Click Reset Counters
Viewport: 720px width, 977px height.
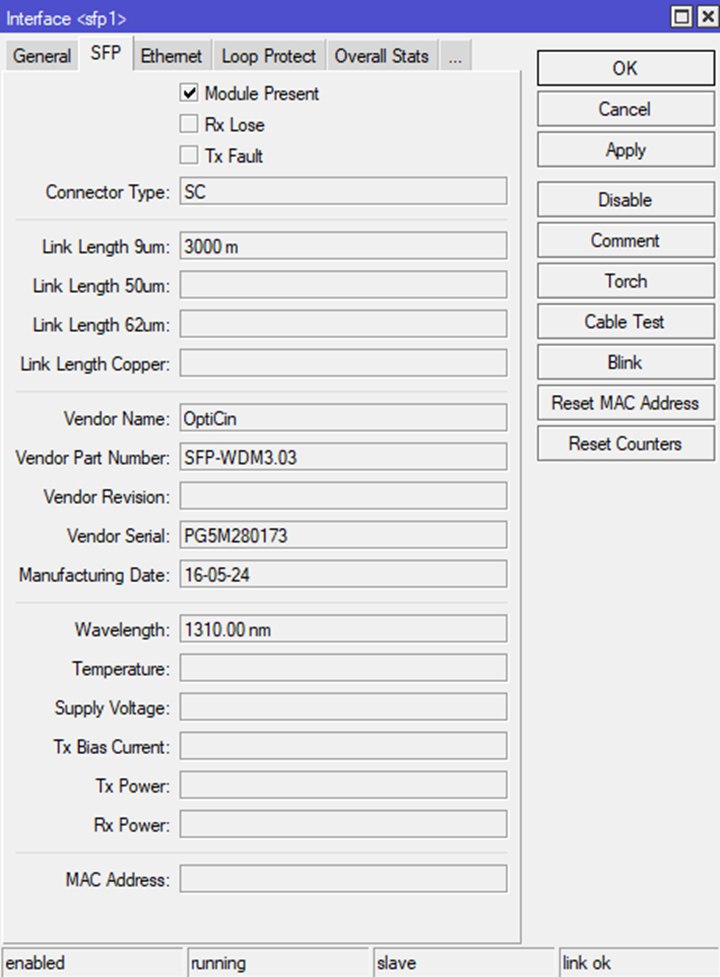625,444
